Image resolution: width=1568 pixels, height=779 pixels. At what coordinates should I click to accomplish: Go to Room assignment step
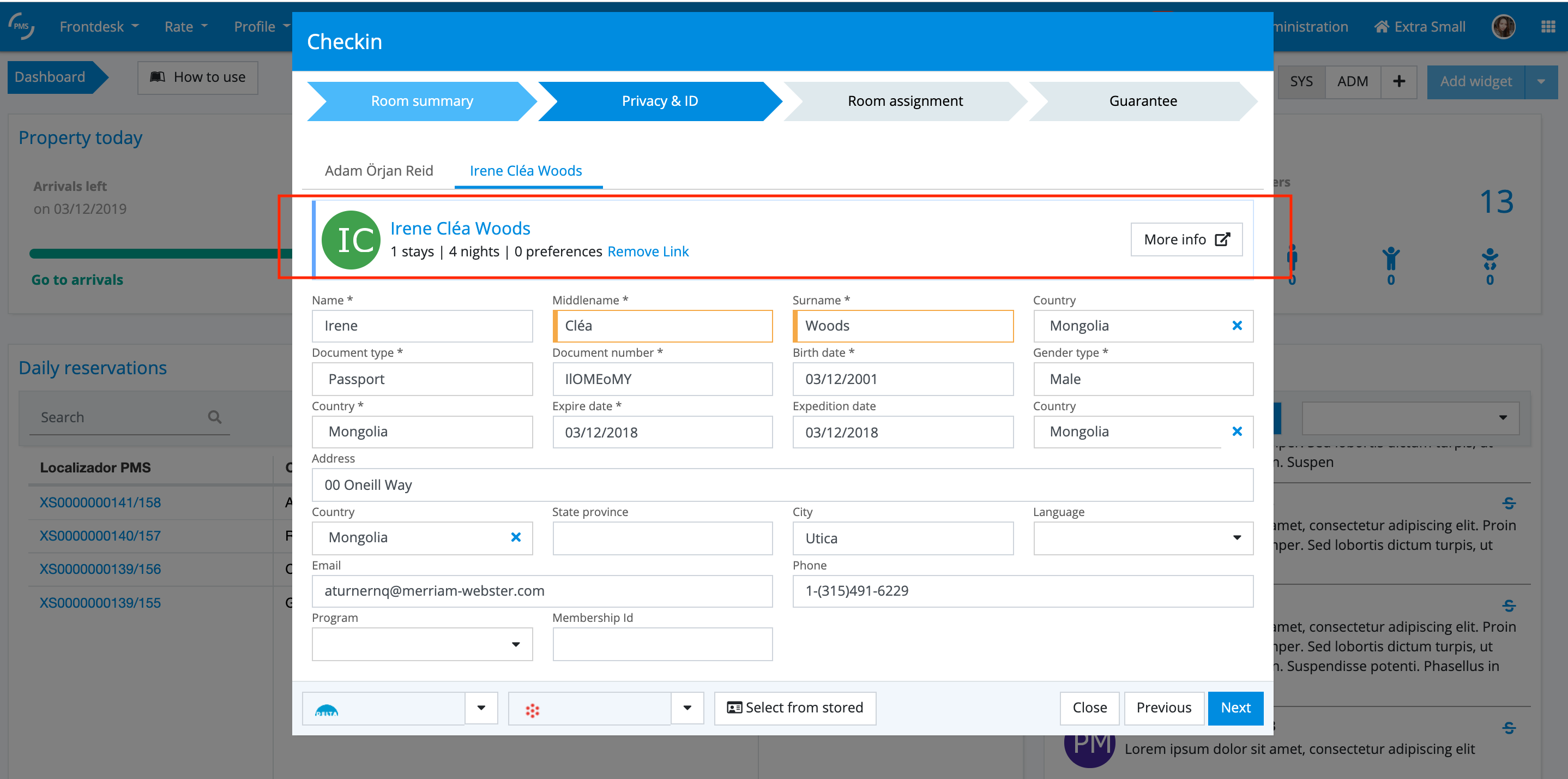(x=904, y=101)
